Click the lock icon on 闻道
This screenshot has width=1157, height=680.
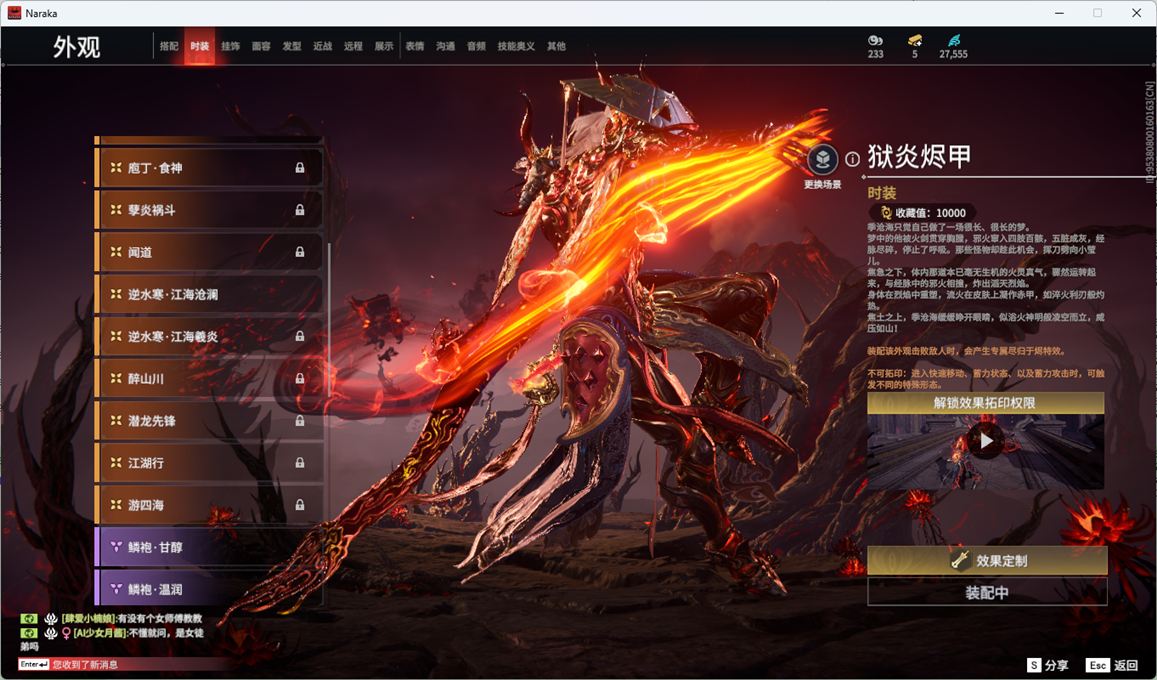coord(300,252)
